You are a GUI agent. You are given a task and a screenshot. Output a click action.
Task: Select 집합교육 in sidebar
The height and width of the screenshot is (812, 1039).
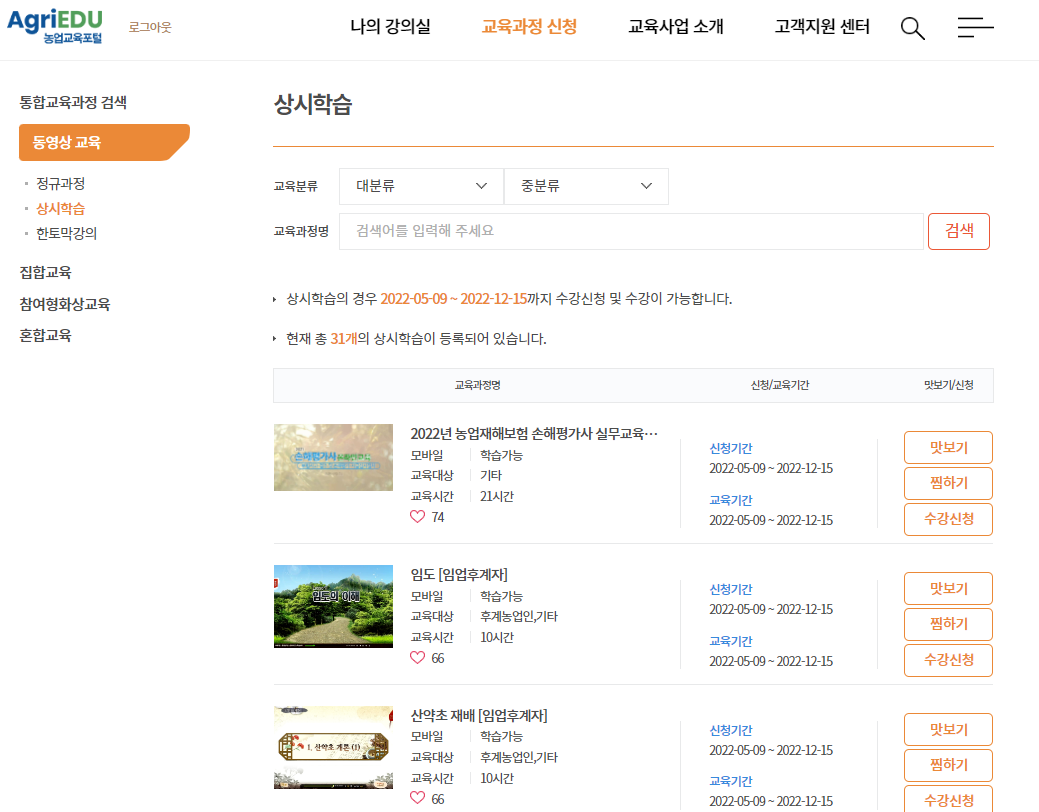coord(45,272)
